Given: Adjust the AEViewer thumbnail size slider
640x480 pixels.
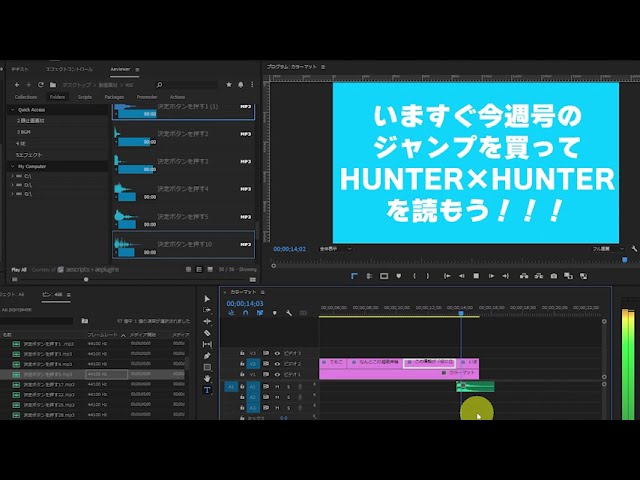Looking at the screenshot, I should (x=86, y=280).
